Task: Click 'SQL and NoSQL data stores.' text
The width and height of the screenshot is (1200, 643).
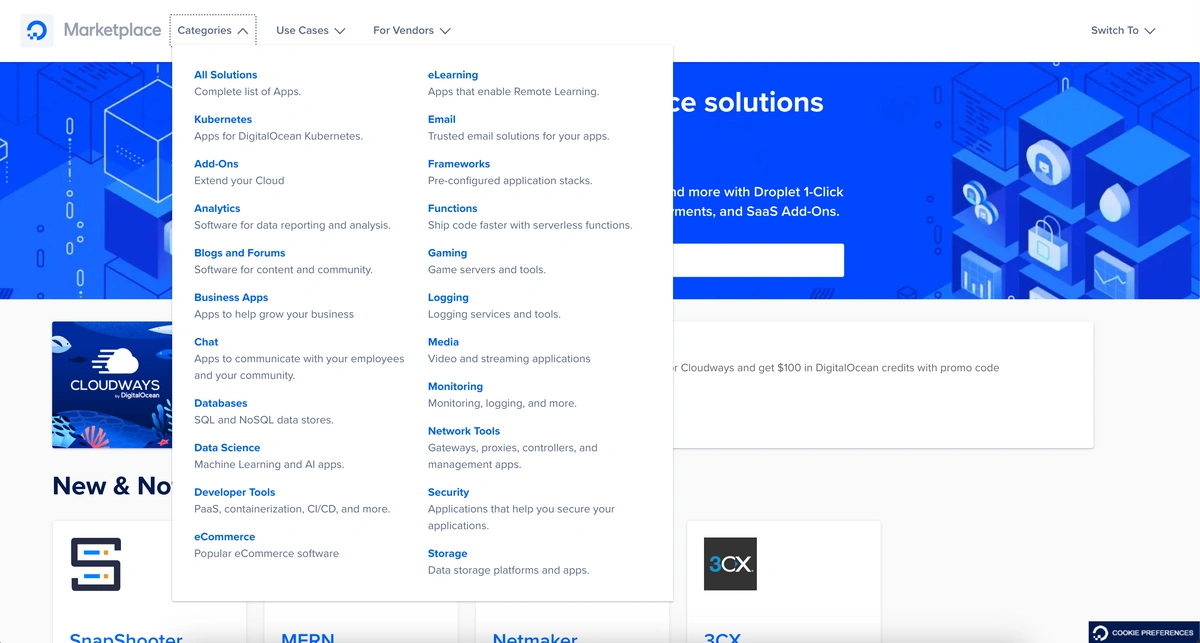Action: click(264, 420)
